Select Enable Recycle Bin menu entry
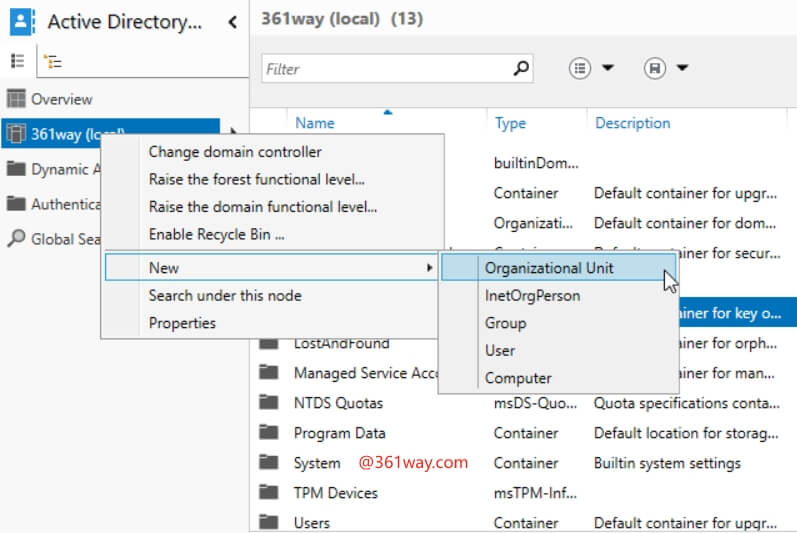This screenshot has height=533, width=797. [217, 234]
